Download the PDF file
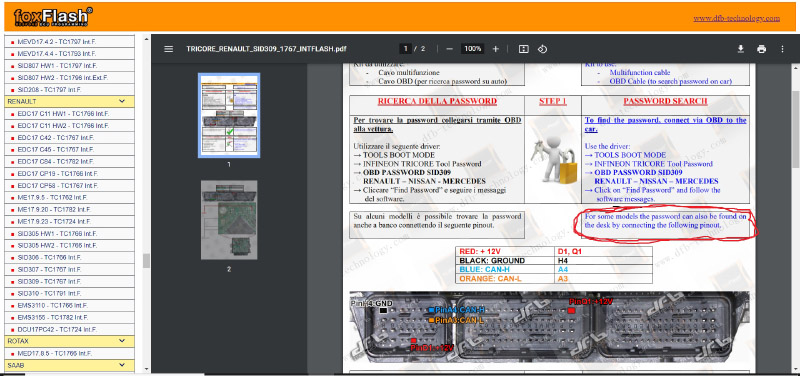800x376 pixels. 740,49
